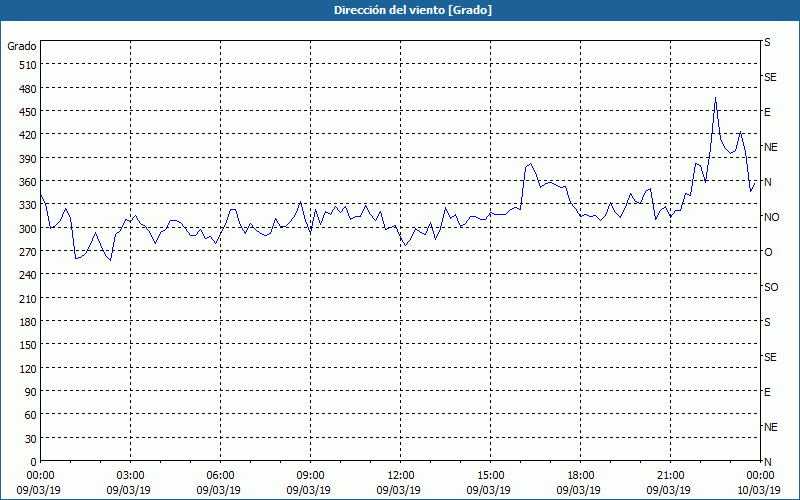Click the 09/03/19 date under 06:00
The height and width of the screenshot is (500, 800).
click(x=219, y=490)
